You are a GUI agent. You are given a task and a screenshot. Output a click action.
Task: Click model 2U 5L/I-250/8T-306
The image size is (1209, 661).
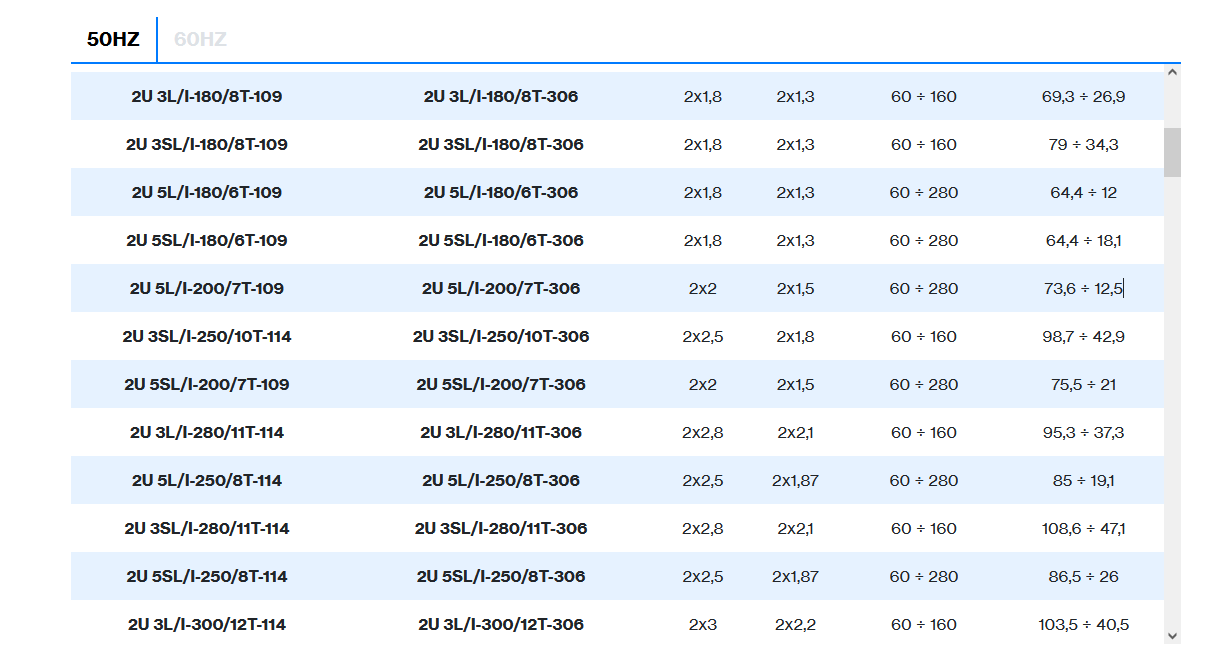500,481
